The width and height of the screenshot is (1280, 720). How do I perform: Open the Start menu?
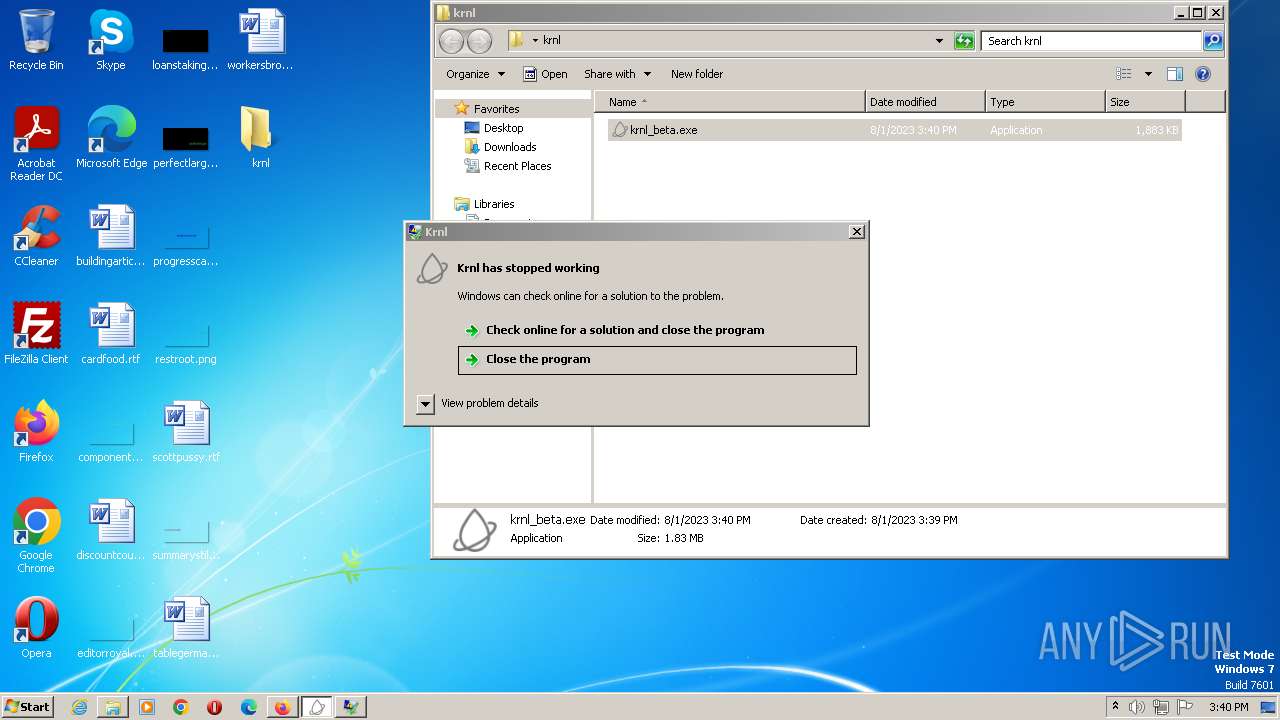(x=28, y=707)
